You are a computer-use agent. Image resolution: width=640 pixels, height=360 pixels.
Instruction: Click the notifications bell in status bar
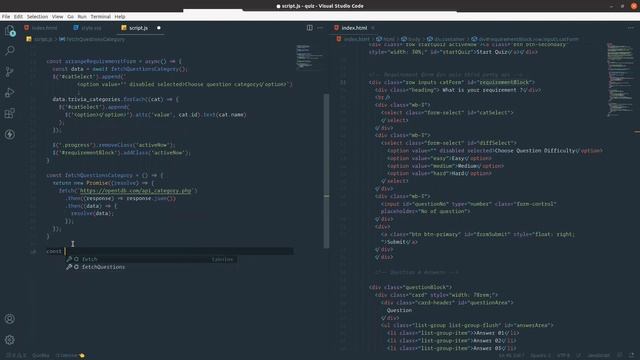pos(632,356)
